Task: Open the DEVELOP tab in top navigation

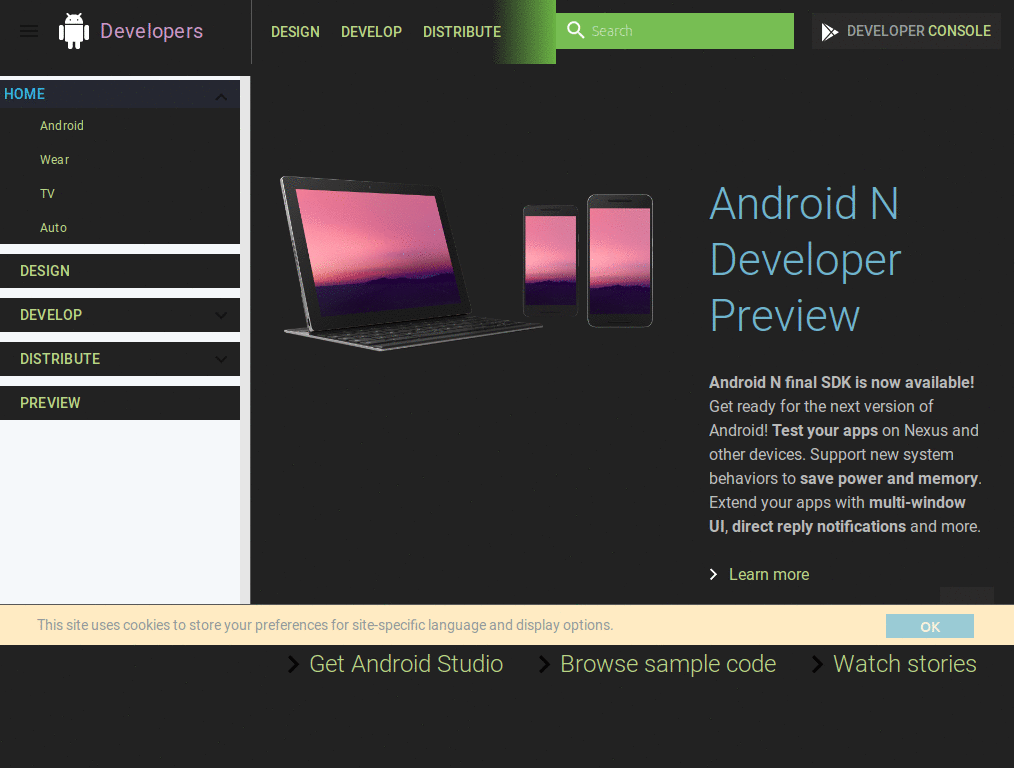Action: [x=371, y=31]
